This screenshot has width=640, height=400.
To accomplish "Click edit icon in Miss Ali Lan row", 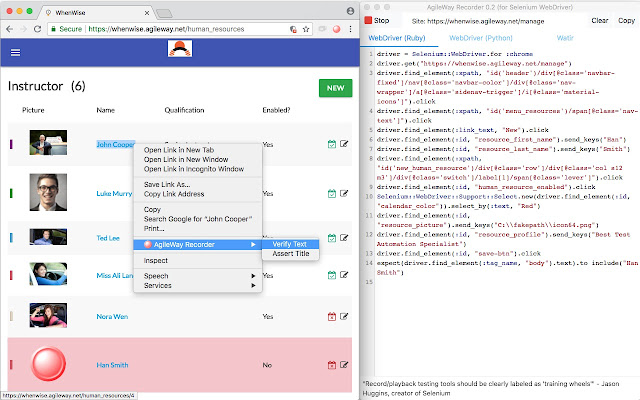I will (x=344, y=275).
